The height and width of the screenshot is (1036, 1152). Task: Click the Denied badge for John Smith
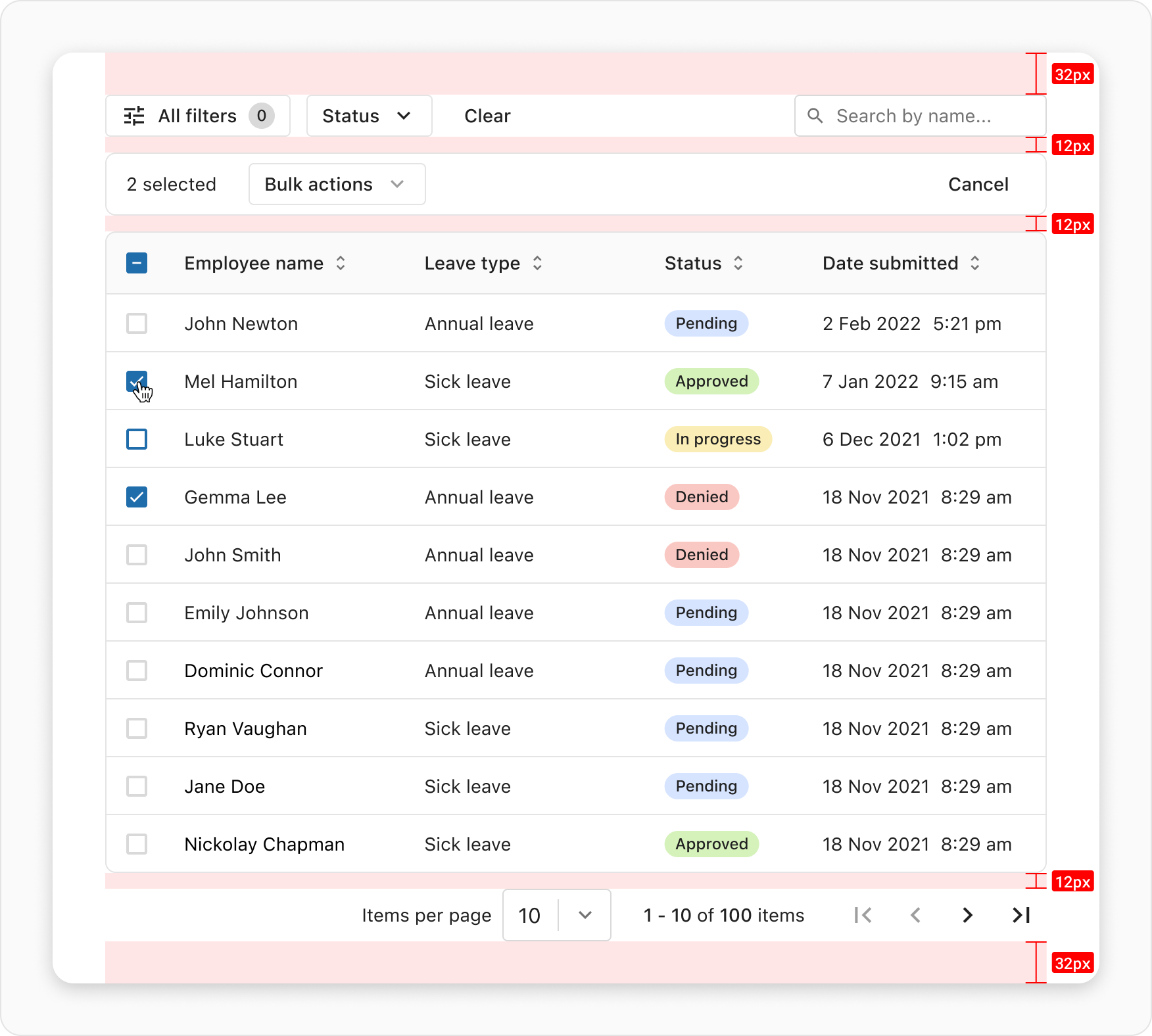click(x=702, y=555)
